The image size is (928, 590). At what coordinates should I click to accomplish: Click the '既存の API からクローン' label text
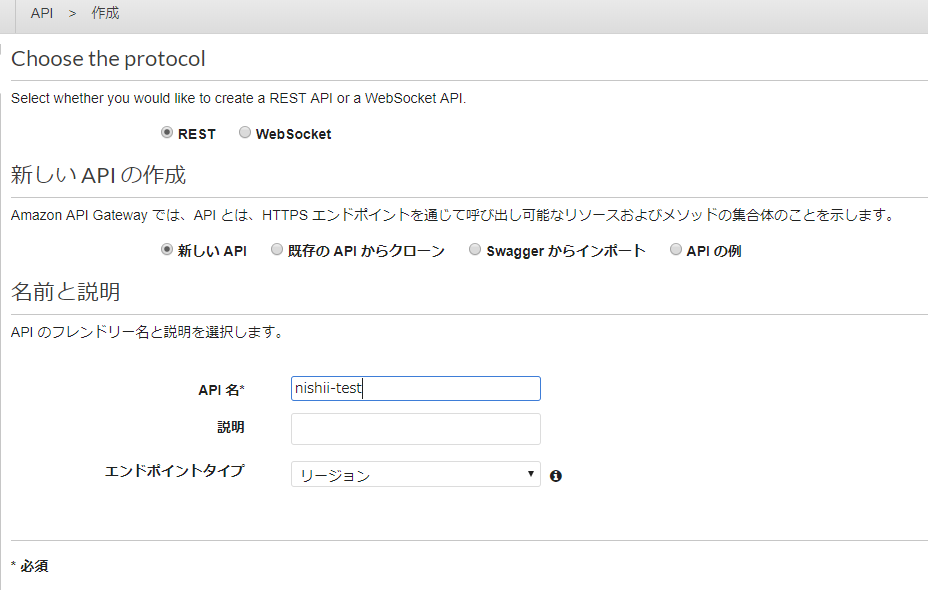pos(366,251)
